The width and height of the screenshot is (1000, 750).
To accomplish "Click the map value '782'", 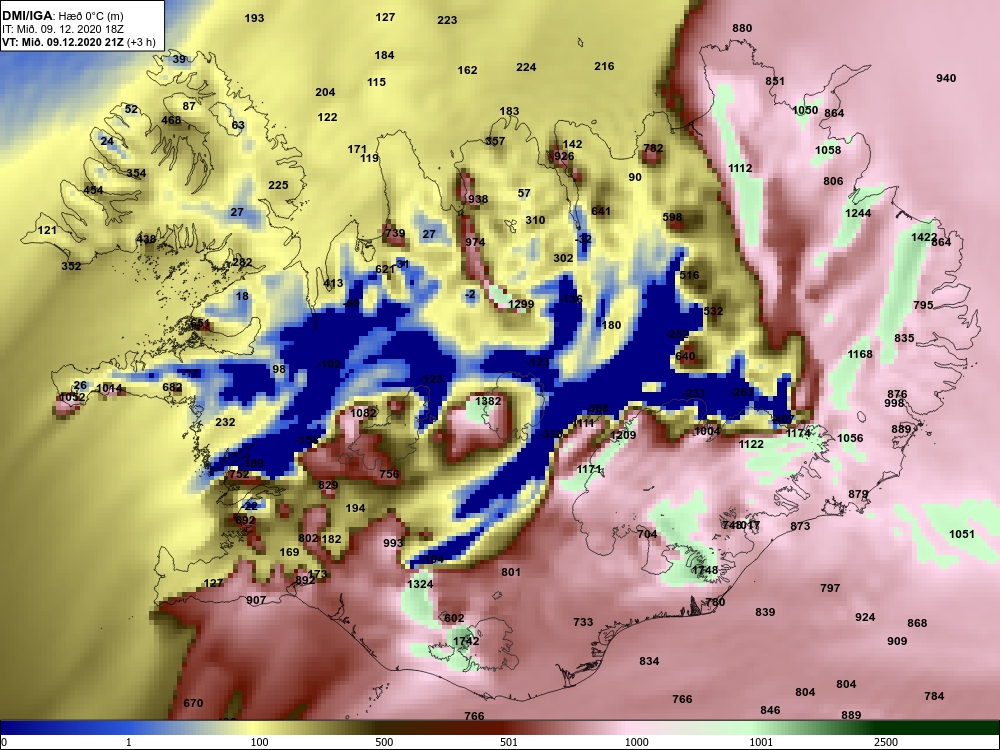I will point(653,148).
